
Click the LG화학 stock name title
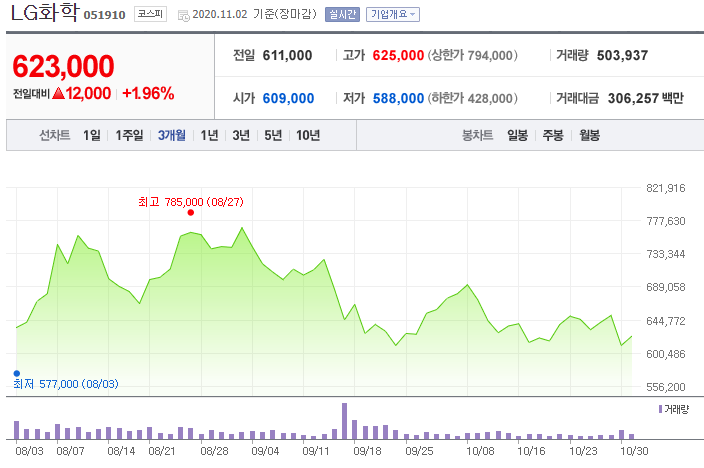(x=44, y=13)
